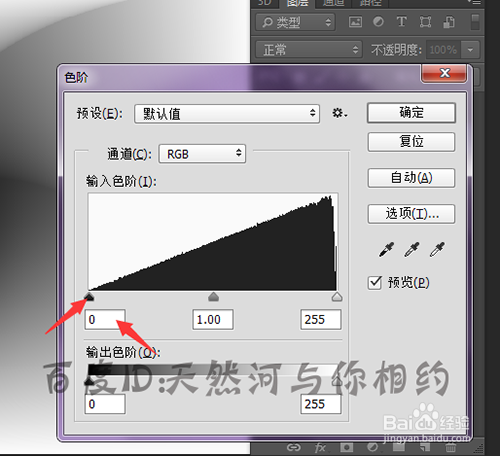Screen dimensions: 500x456
Task: Open the 正常 blend mode dropdown
Action: coord(309,50)
